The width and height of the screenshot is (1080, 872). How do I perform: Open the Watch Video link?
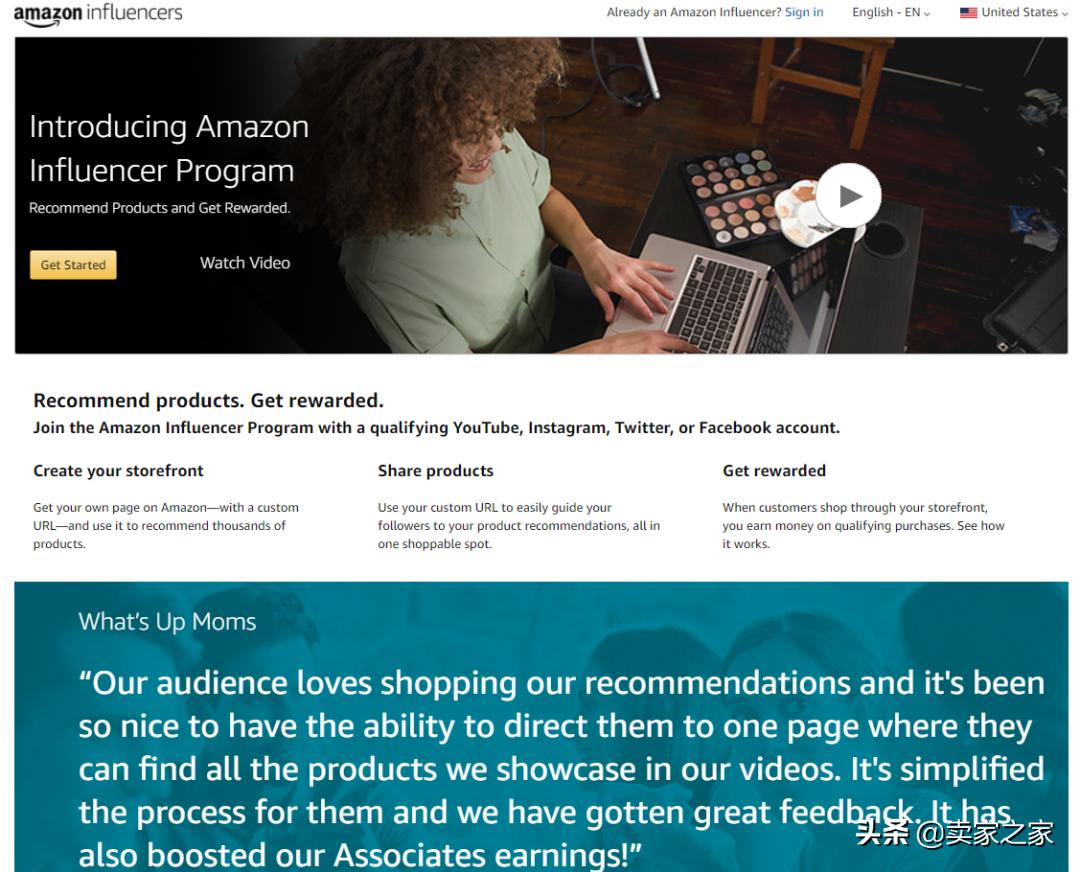pyautogui.click(x=245, y=263)
